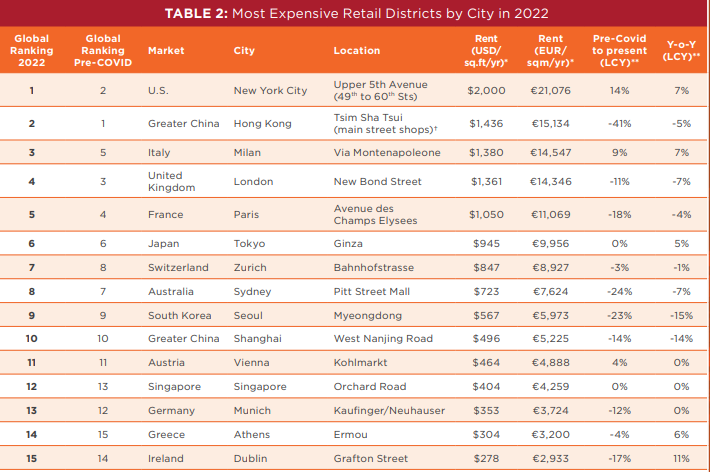Screen dimensions: 710x472
Task: Click the 'Tsim Sha Tsui' location cell
Action: 385,123
